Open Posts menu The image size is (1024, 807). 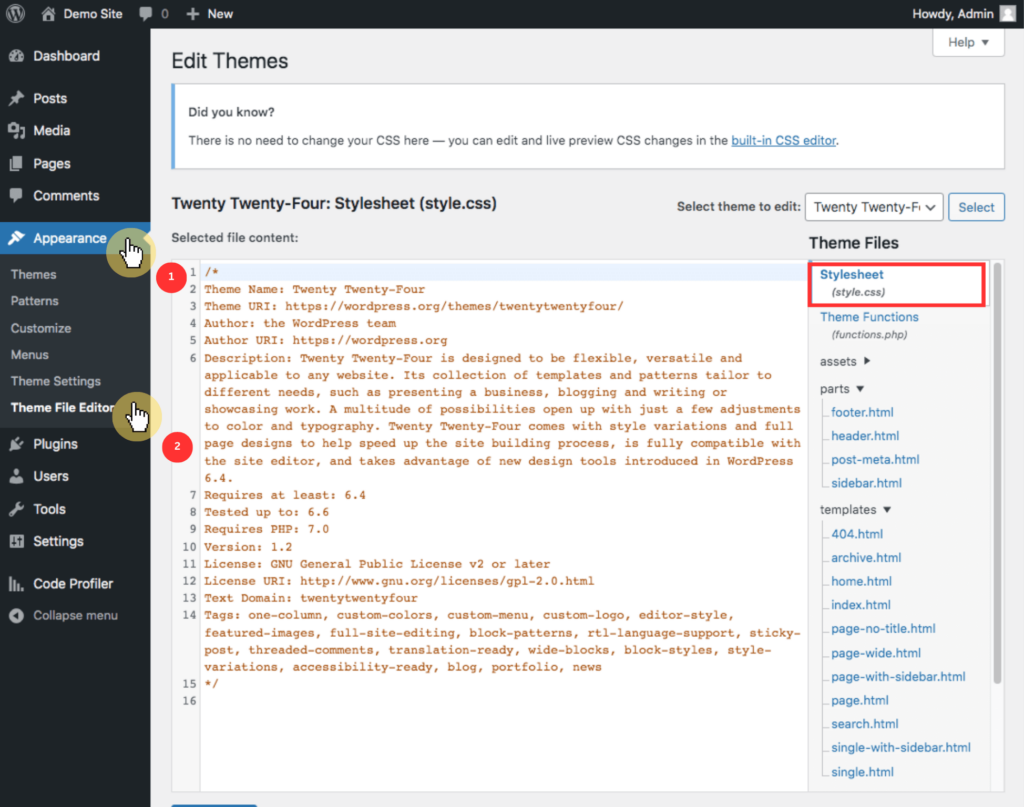50,98
